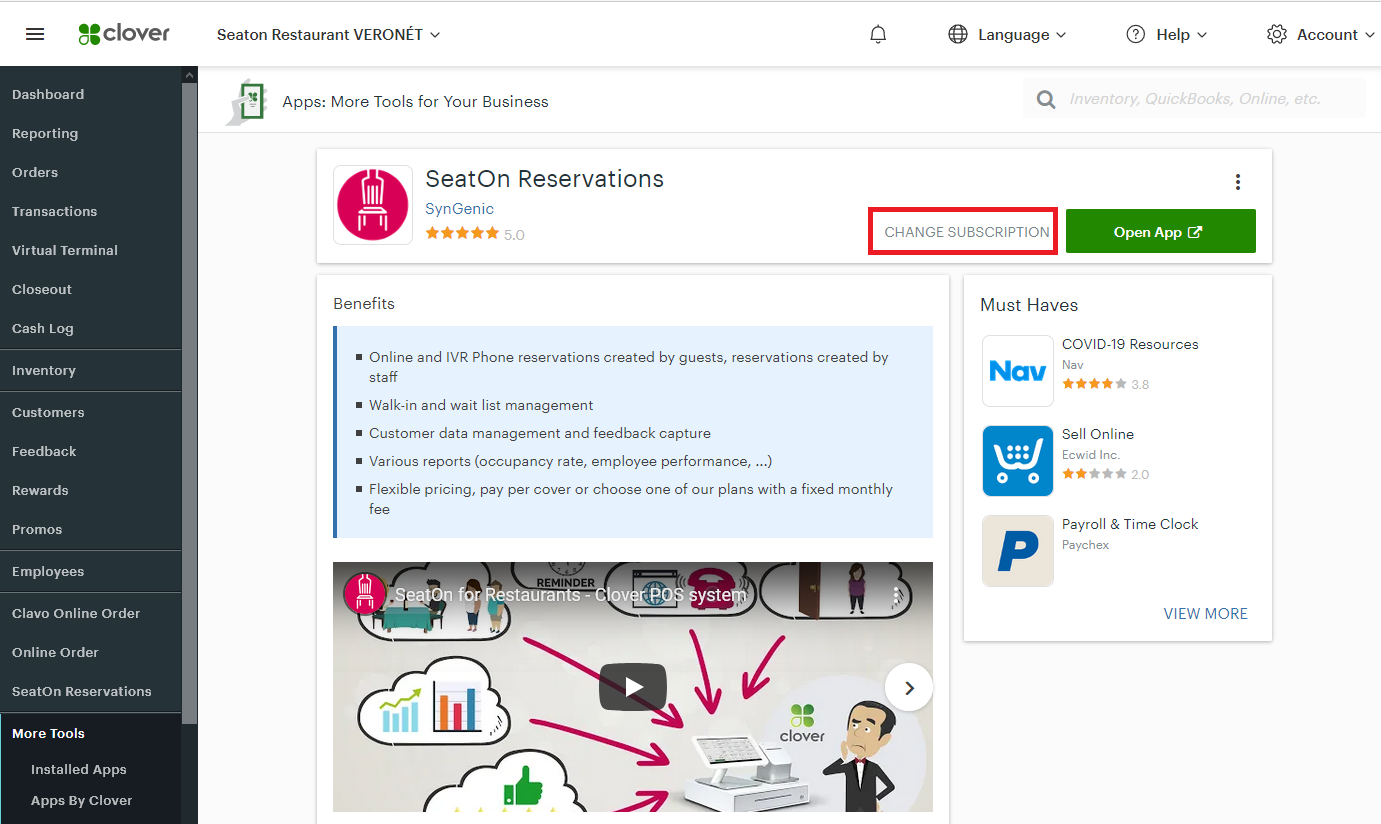1381x824 pixels.
Task: Click the Nav COVID-19 Resources icon
Action: 1018,371
